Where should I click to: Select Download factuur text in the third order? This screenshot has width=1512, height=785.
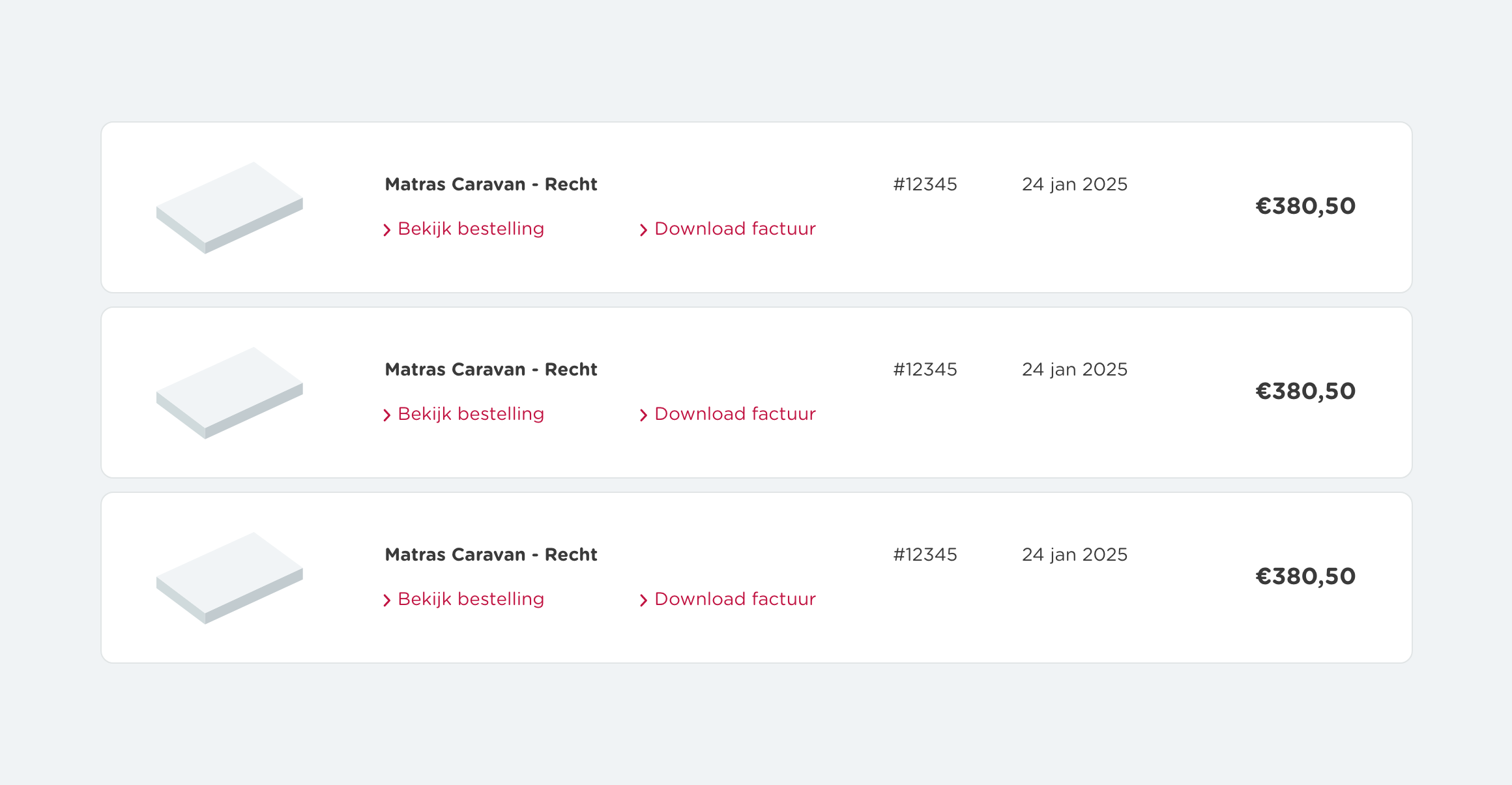pyautogui.click(x=735, y=599)
